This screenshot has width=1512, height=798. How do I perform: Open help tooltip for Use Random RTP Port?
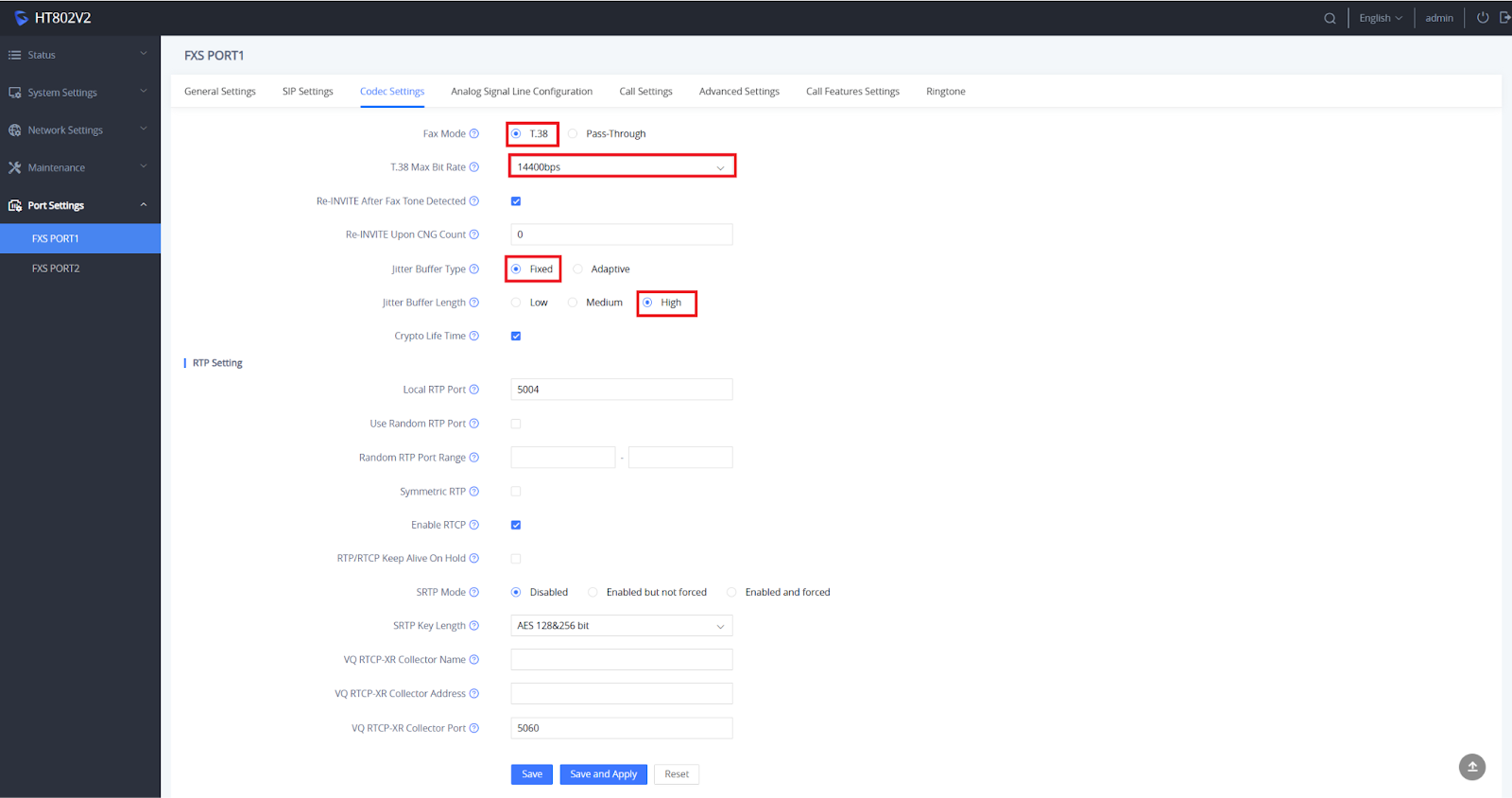pyautogui.click(x=474, y=424)
